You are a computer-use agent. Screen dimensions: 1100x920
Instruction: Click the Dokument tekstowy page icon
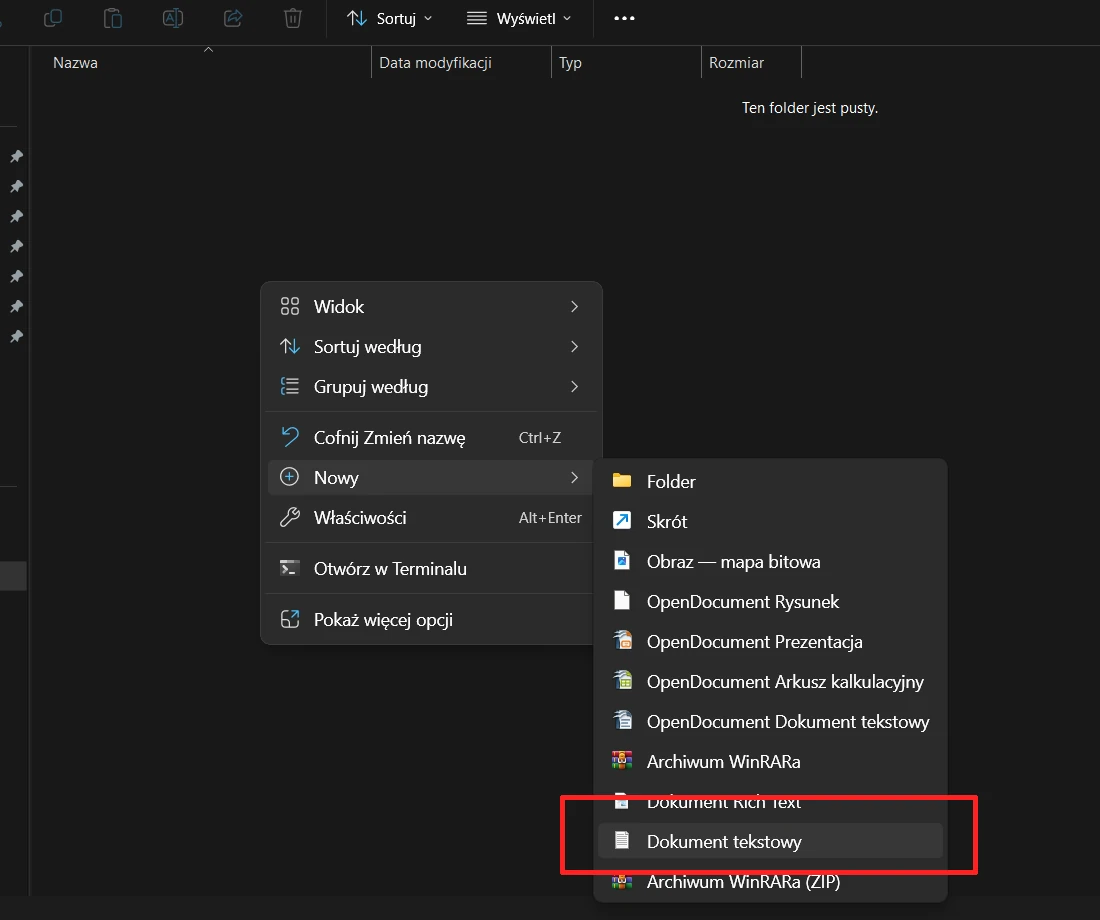pyautogui.click(x=622, y=840)
